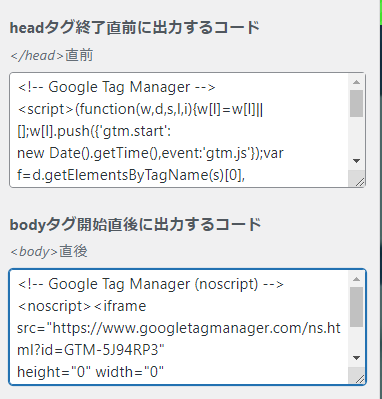
Task: Click the head textarea resize grip corner
Action: coord(359,181)
